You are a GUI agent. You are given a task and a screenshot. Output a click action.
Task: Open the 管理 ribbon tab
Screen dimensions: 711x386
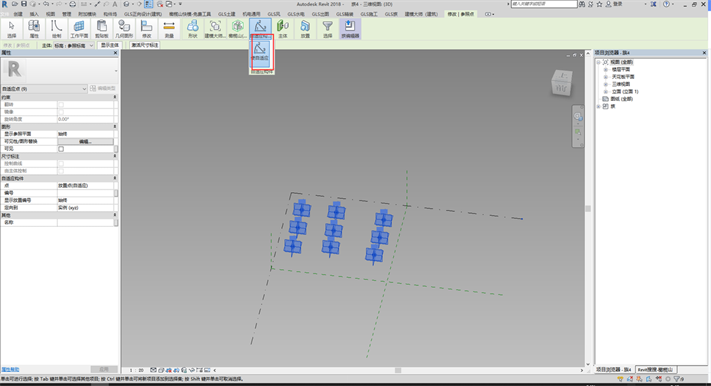click(x=67, y=14)
